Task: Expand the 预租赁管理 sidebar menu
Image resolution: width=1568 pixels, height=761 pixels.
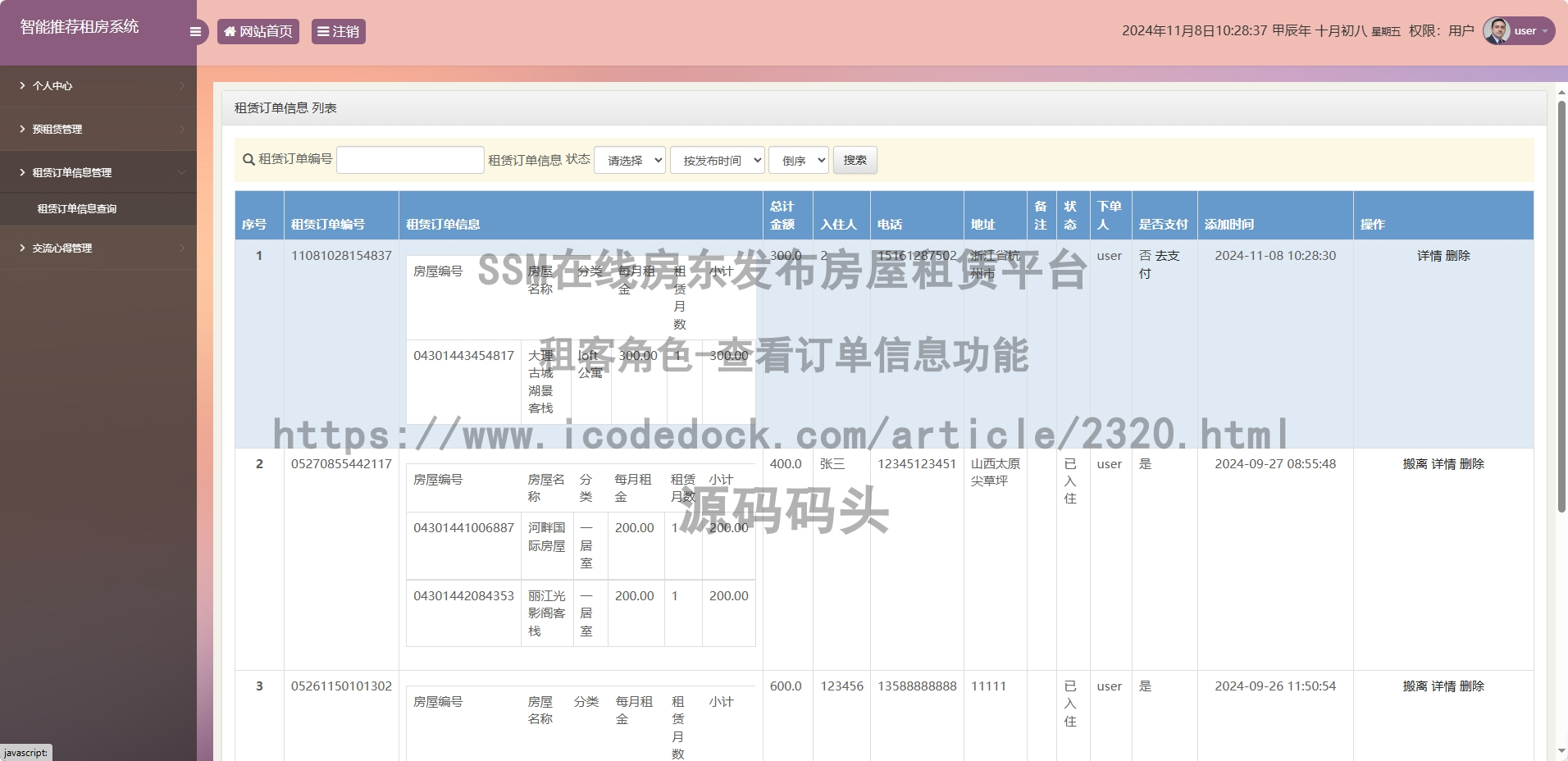Action: (98, 129)
